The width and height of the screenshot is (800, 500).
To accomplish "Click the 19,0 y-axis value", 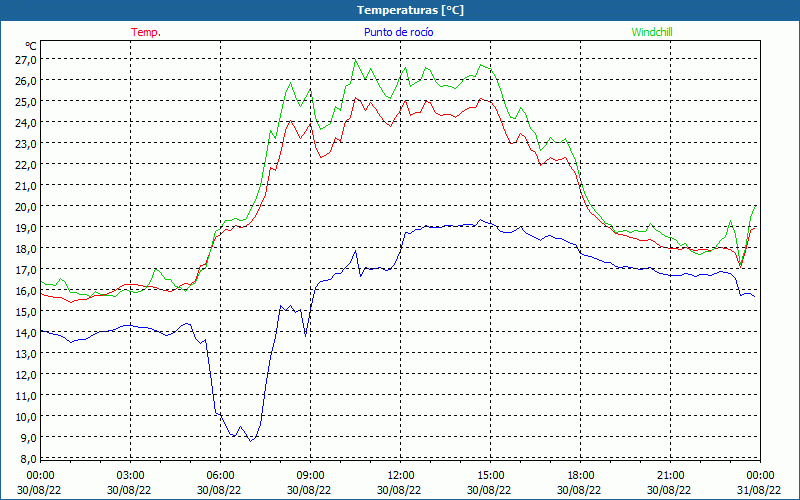I will click(26, 228).
